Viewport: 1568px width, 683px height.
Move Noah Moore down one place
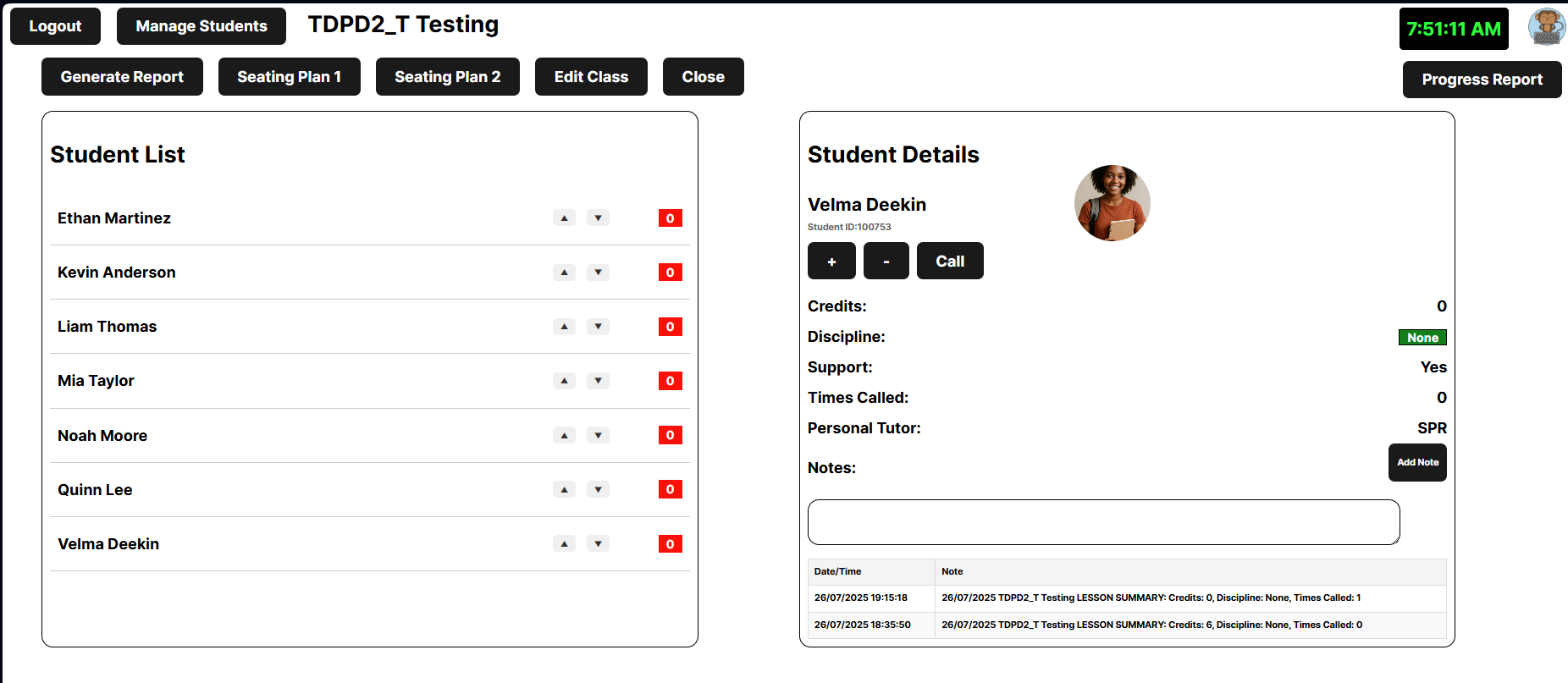click(598, 435)
